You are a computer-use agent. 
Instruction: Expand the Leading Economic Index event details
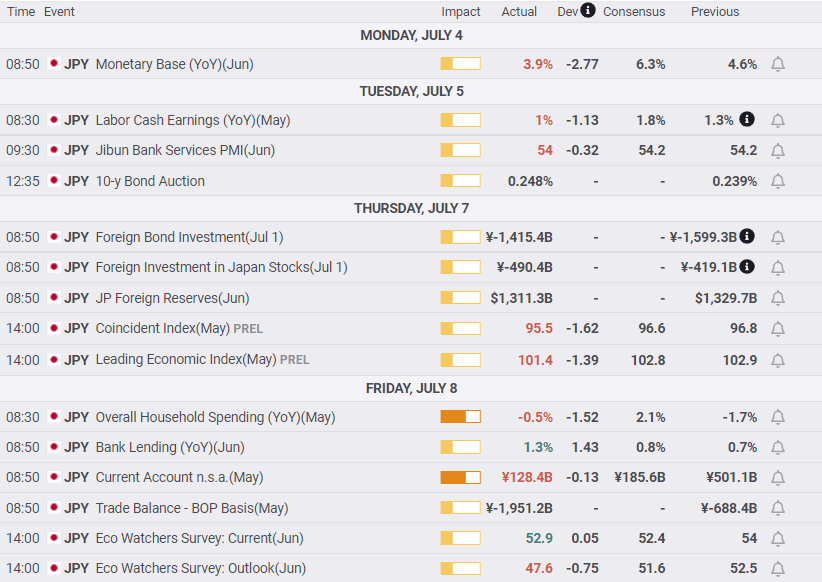185,359
